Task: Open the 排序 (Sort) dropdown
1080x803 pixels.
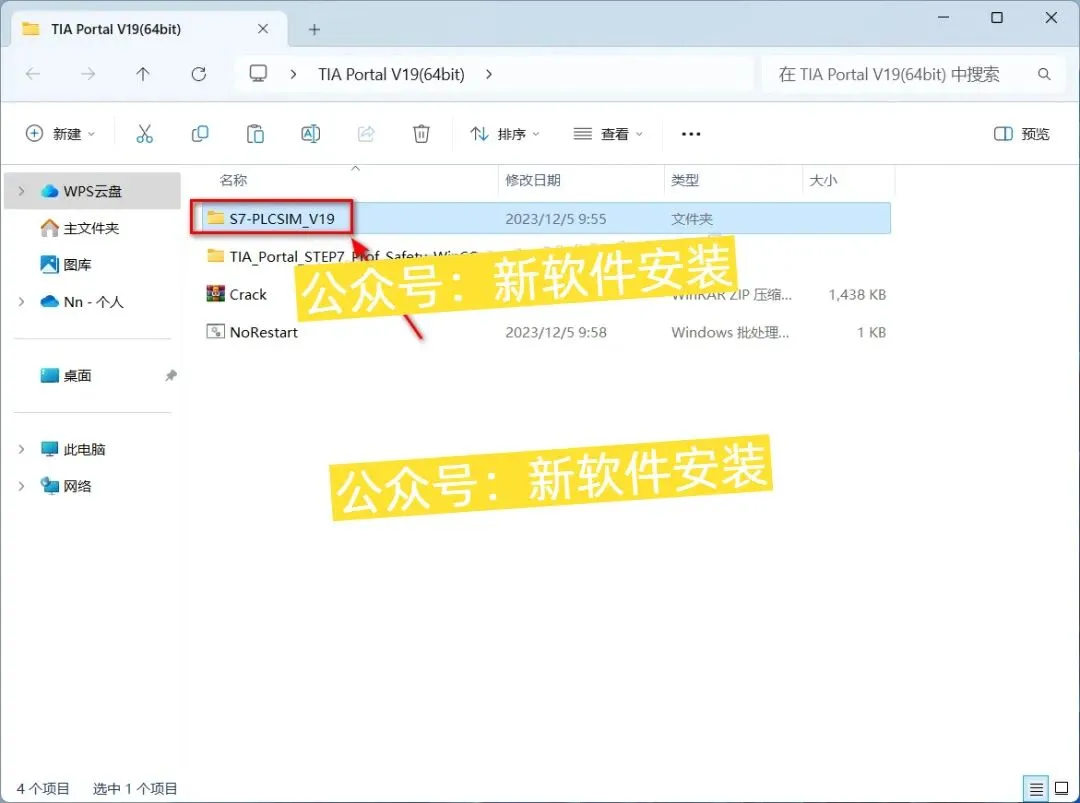Action: (505, 134)
